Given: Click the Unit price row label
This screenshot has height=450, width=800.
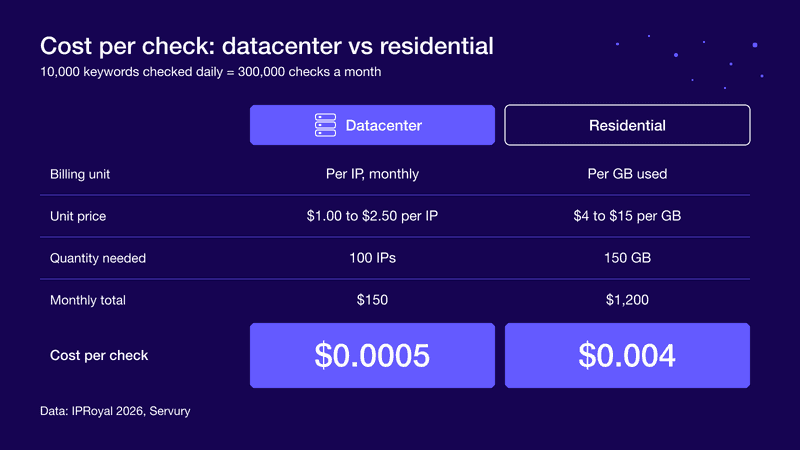Looking at the screenshot, I should tap(78, 216).
